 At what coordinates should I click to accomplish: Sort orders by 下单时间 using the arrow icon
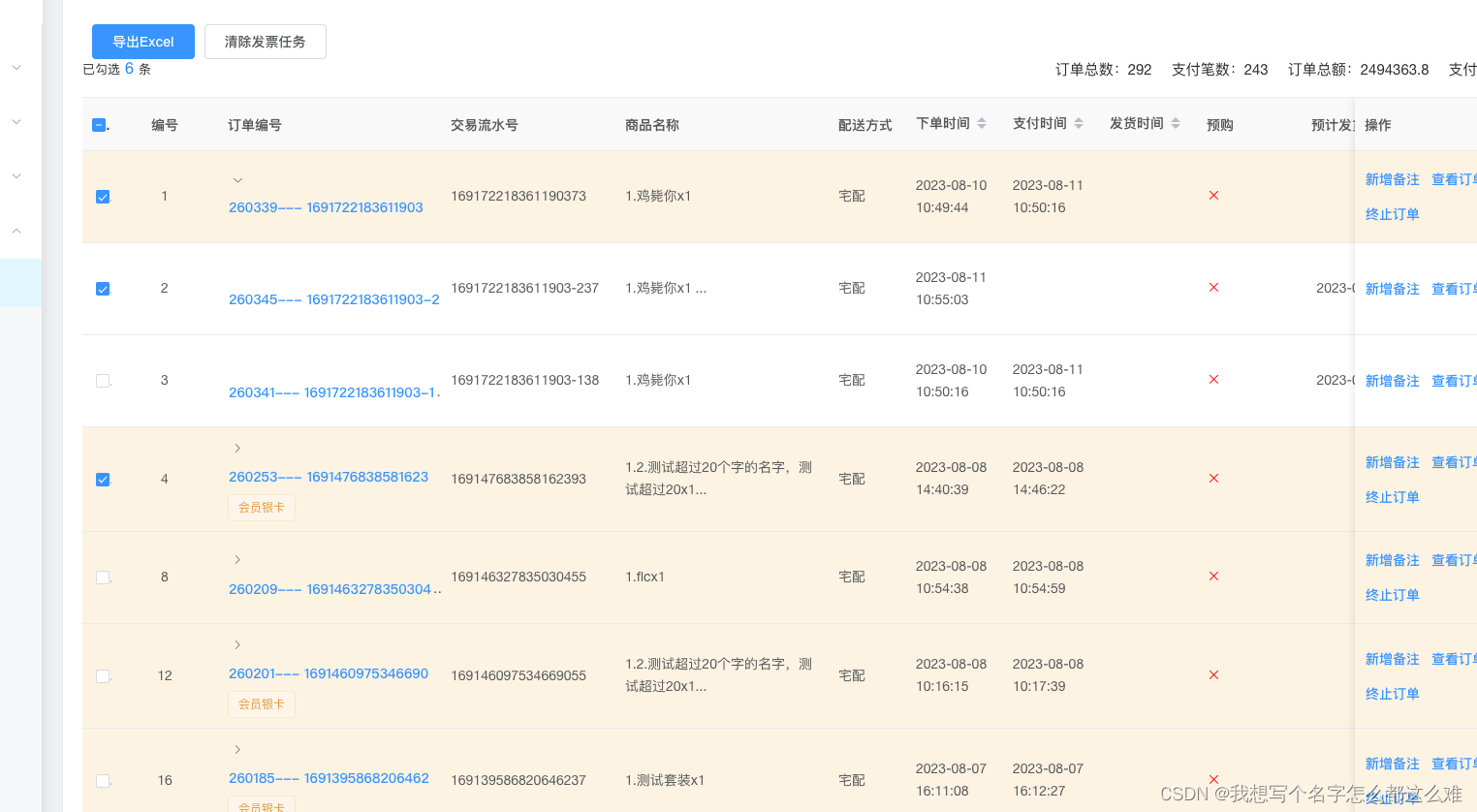tap(981, 123)
